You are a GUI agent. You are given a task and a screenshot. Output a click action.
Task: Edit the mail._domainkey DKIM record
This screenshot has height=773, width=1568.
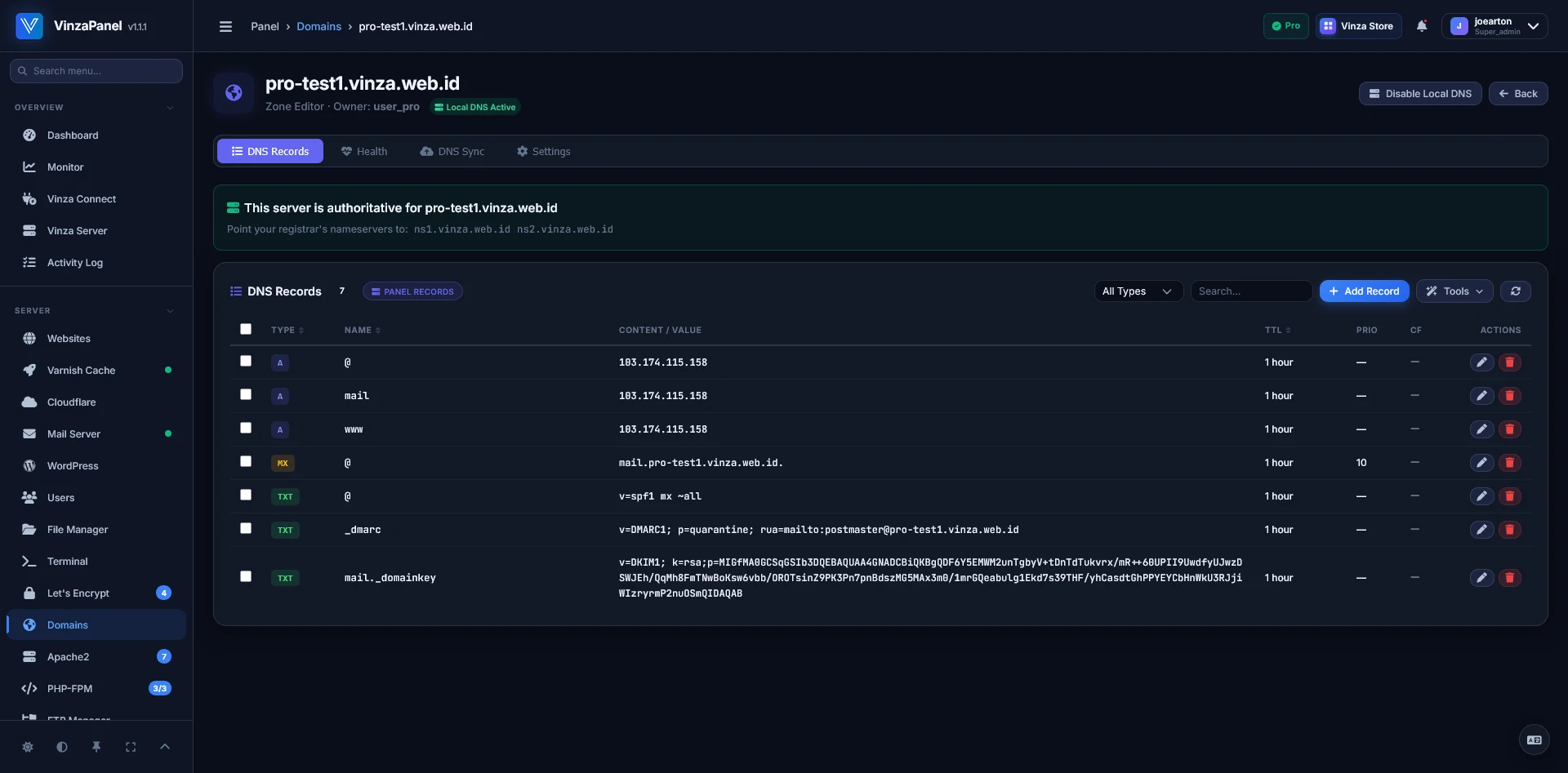[x=1481, y=578]
